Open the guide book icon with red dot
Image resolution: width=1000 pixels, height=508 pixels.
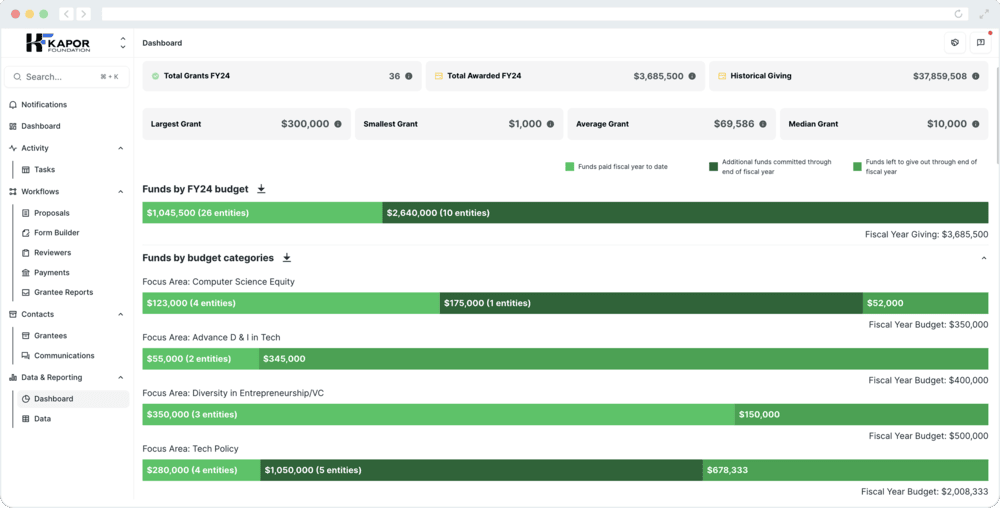point(980,43)
